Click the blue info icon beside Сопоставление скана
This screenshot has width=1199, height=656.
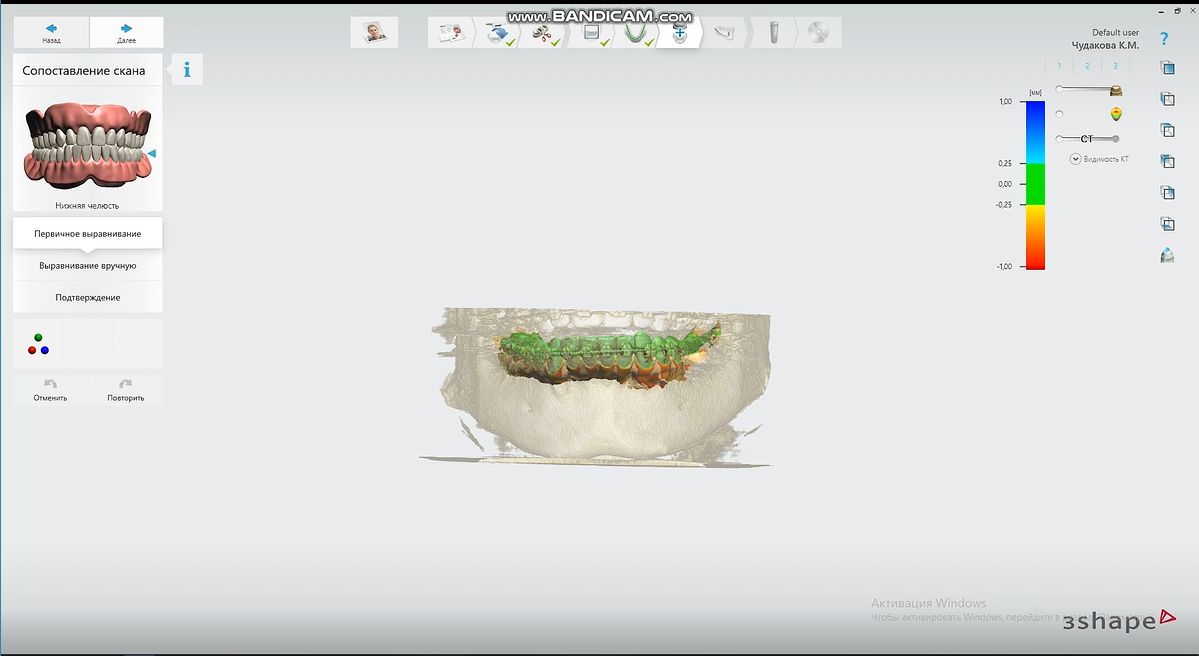click(x=187, y=70)
